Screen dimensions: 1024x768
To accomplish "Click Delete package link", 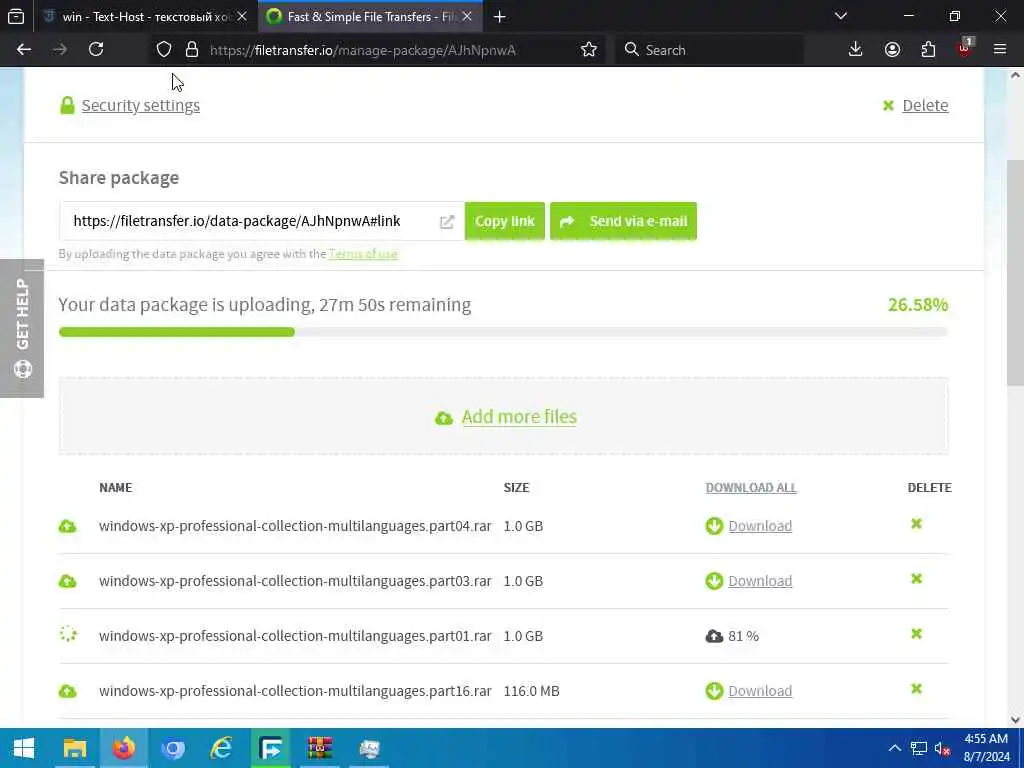I will [925, 105].
